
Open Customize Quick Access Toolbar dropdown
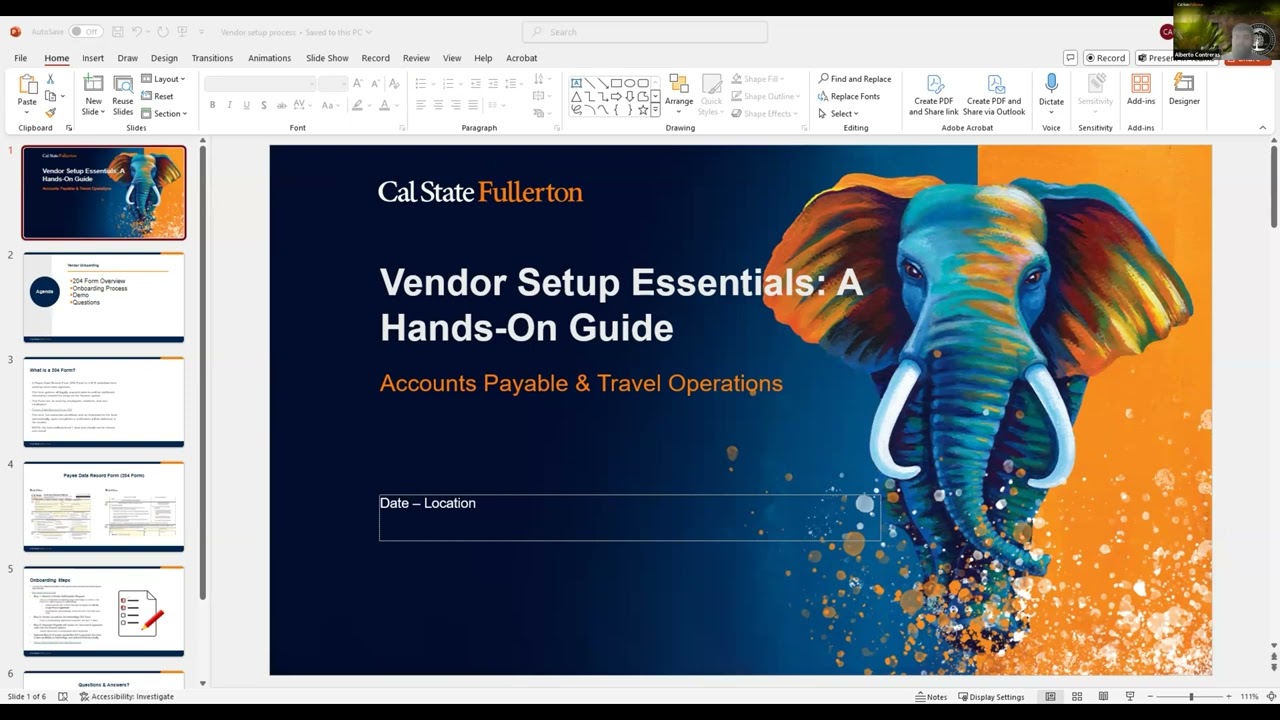coord(201,32)
